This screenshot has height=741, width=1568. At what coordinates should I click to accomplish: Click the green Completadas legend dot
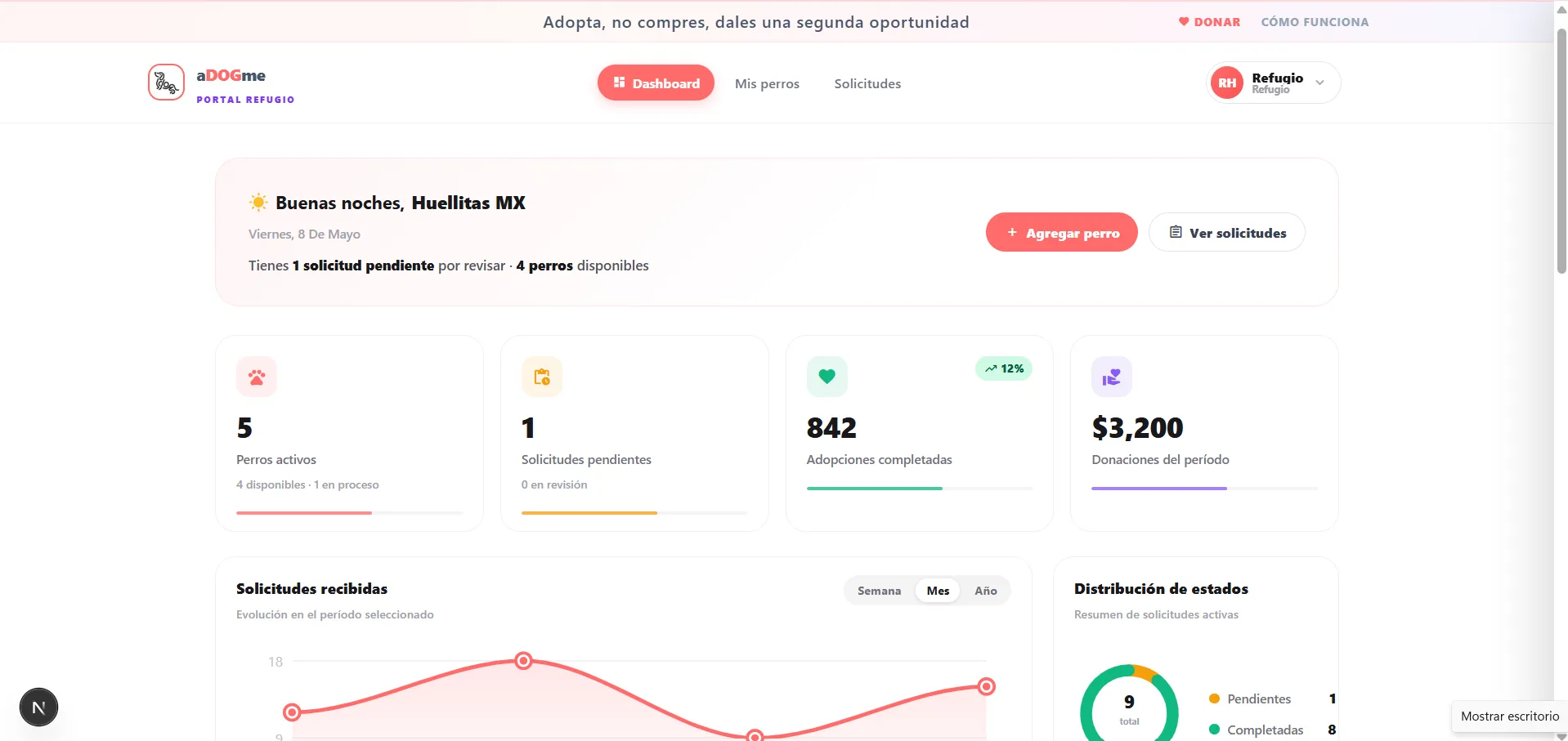point(1214,730)
